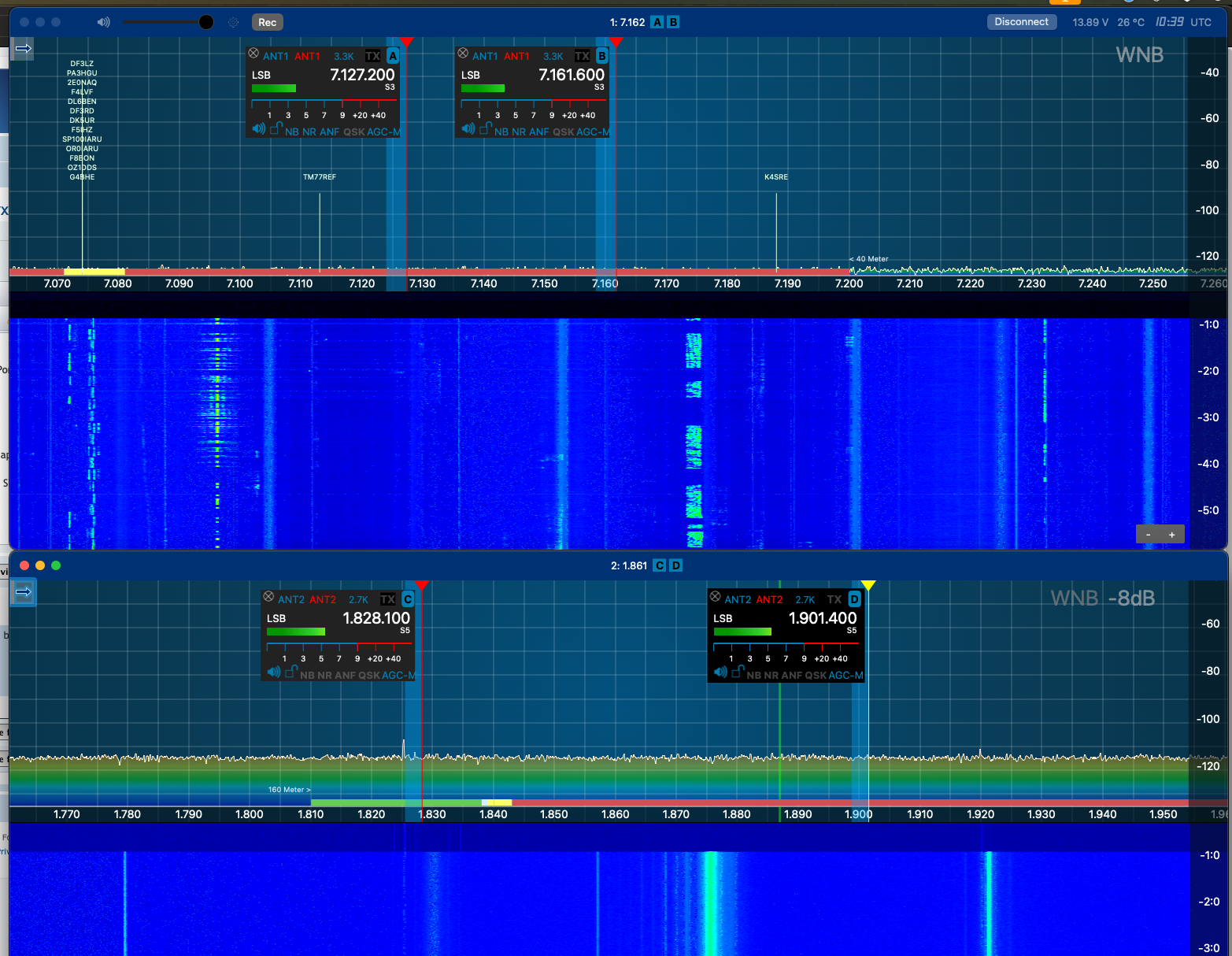Click the Disconnect button

coord(1021,22)
